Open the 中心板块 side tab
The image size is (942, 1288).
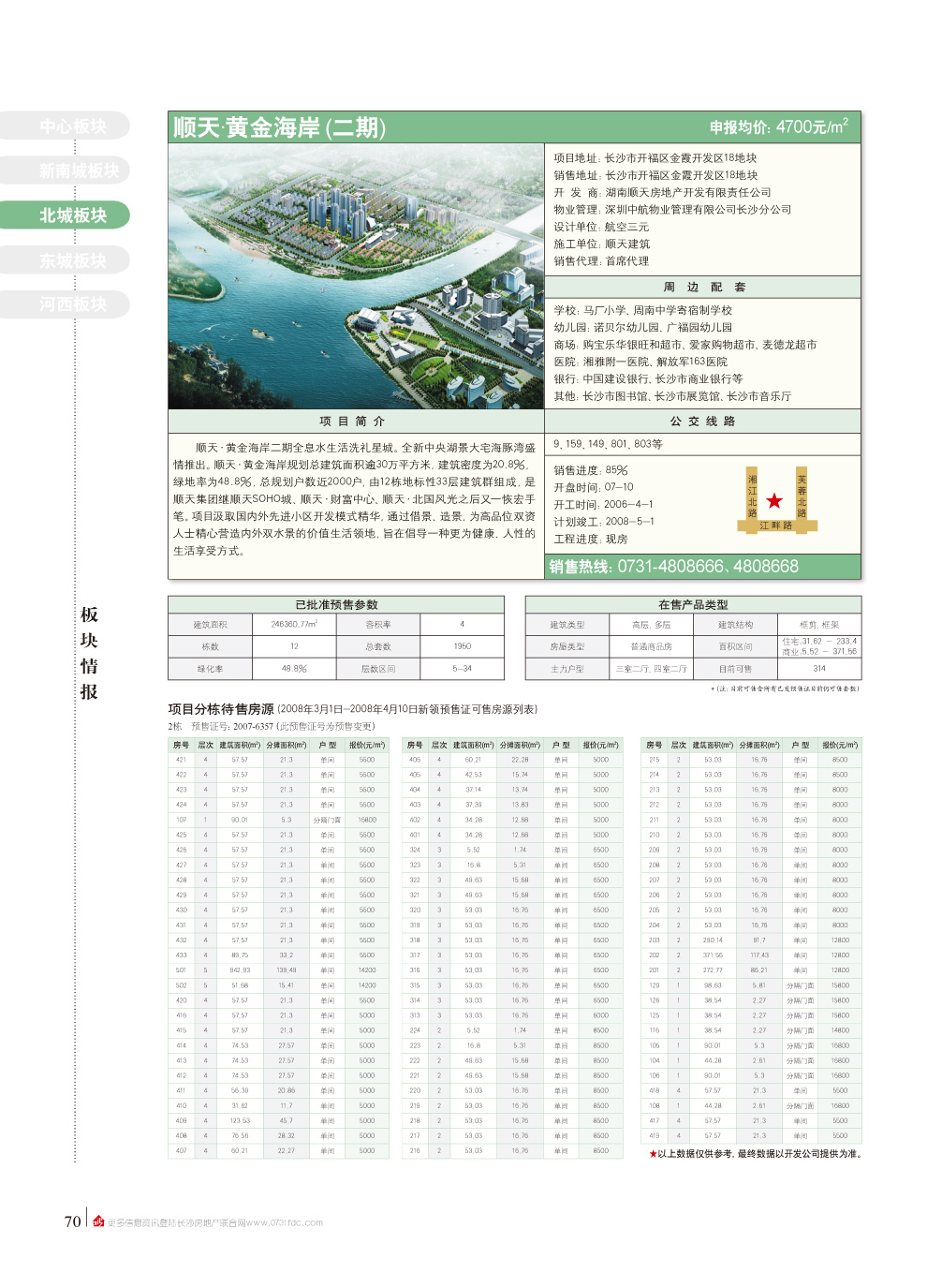tap(66, 126)
